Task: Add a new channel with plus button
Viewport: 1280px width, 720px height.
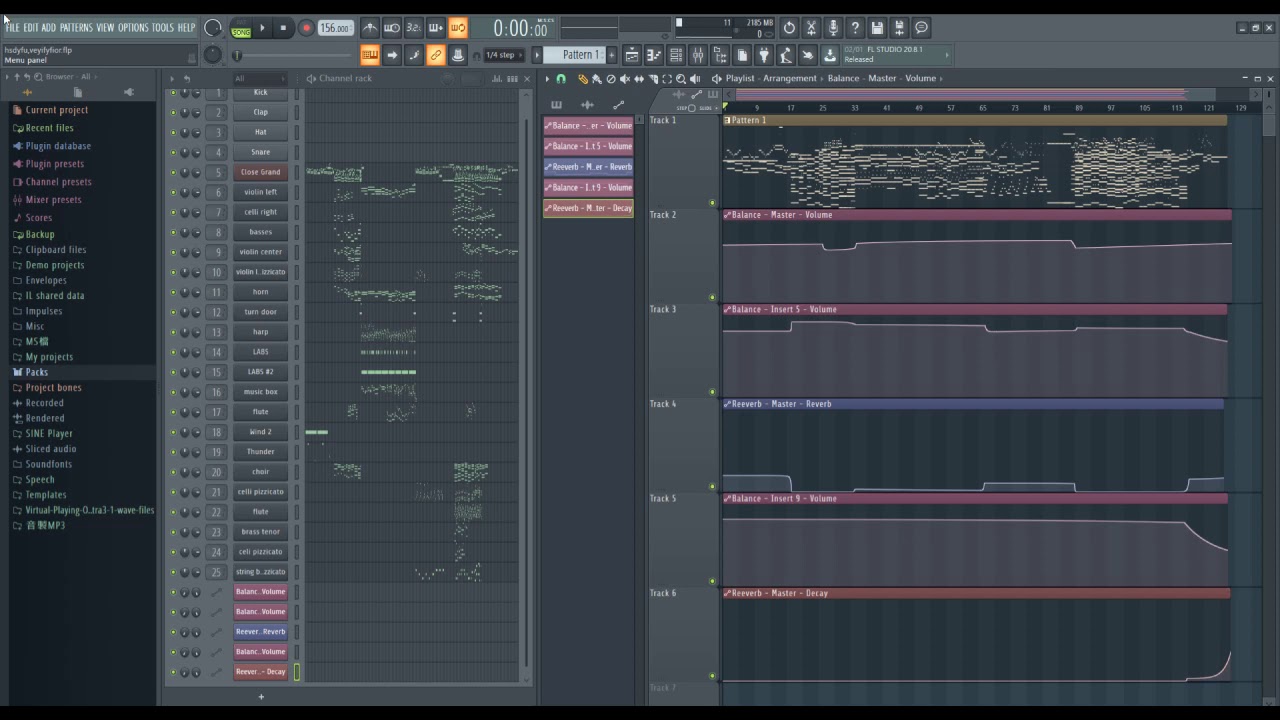Action: click(x=261, y=697)
